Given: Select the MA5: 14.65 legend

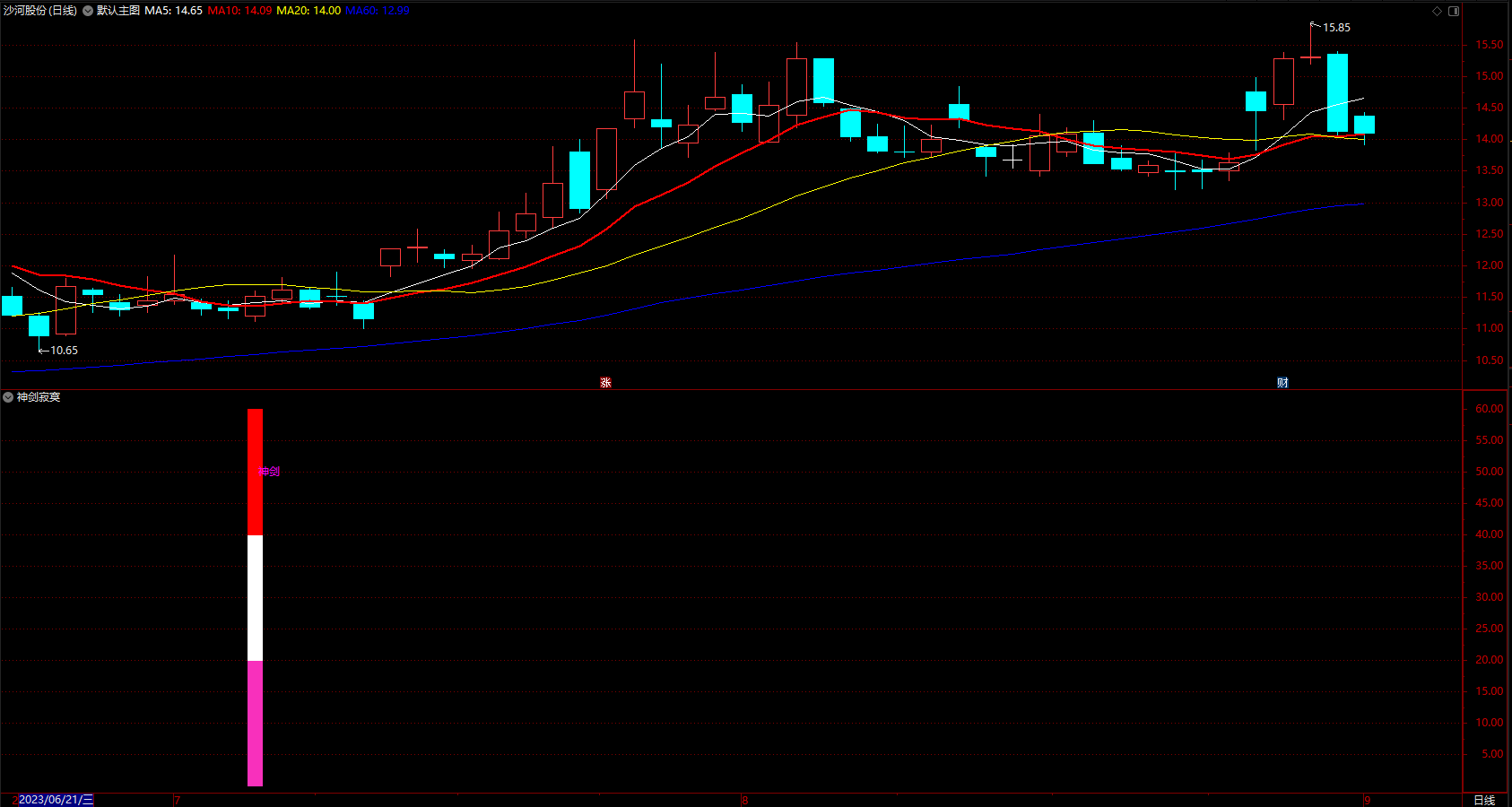Looking at the screenshot, I should (x=174, y=11).
